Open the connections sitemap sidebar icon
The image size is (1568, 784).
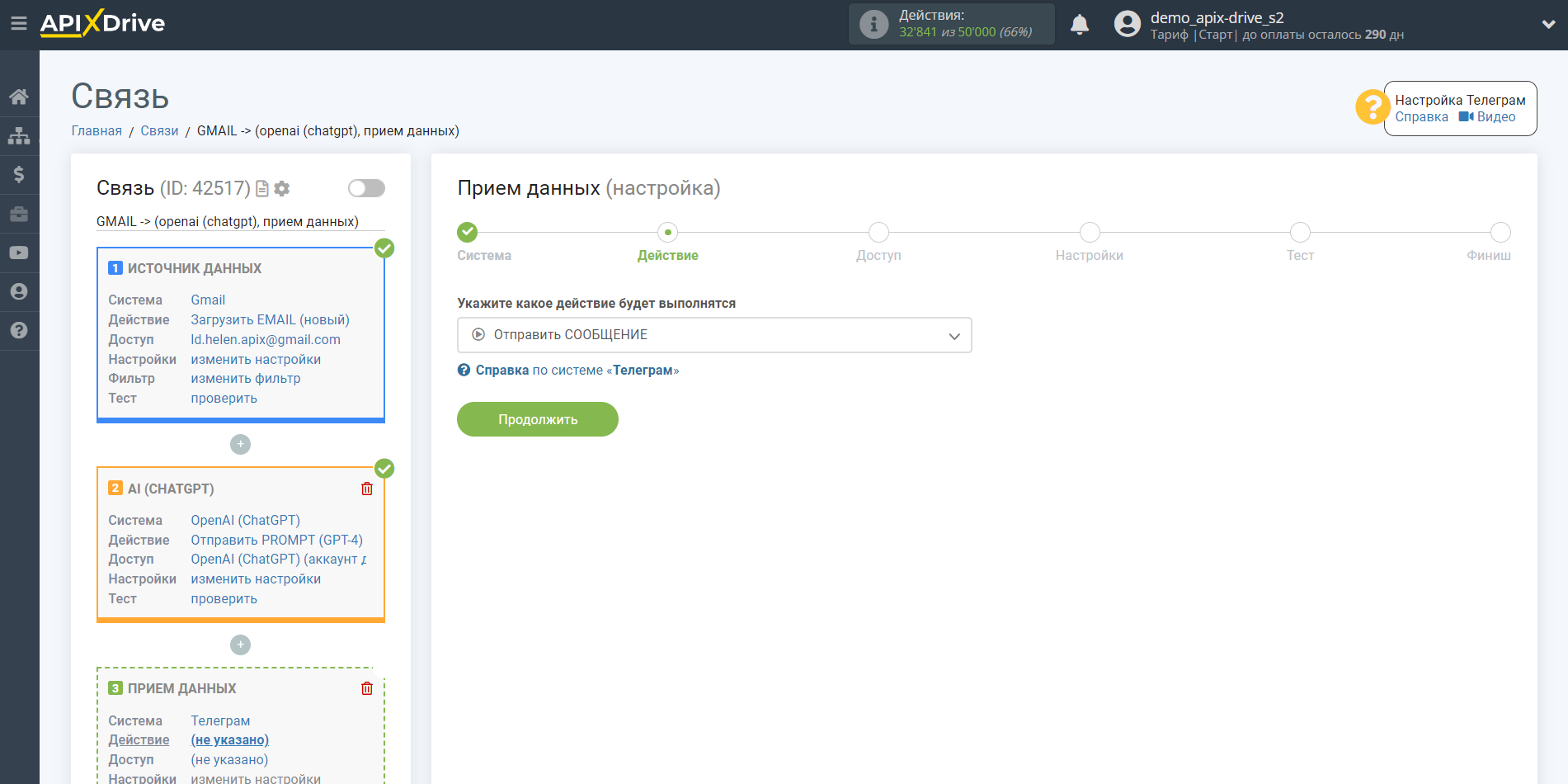pyautogui.click(x=19, y=135)
